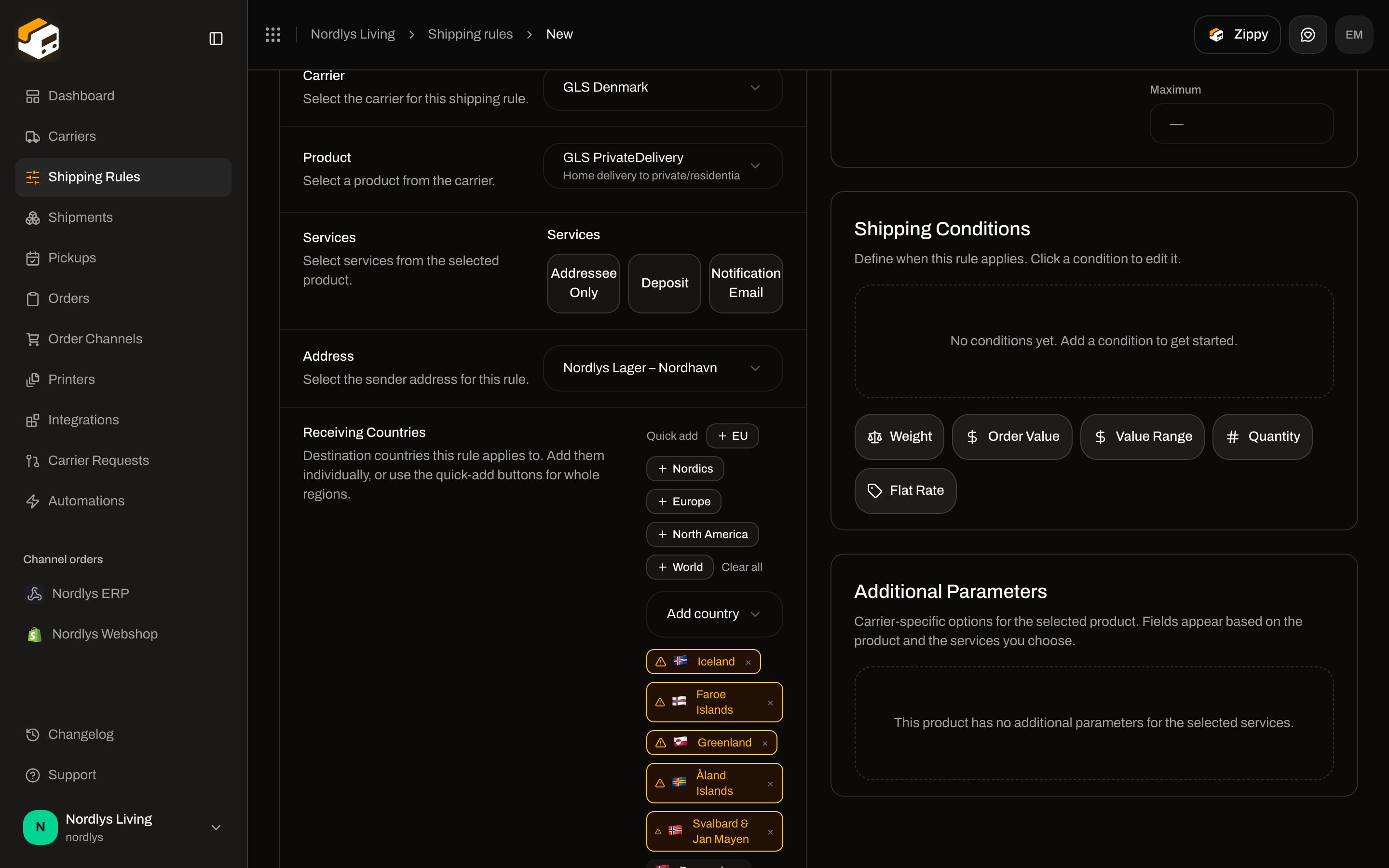1389x868 pixels.
Task: Open the apps grid icon
Action: (x=272, y=34)
